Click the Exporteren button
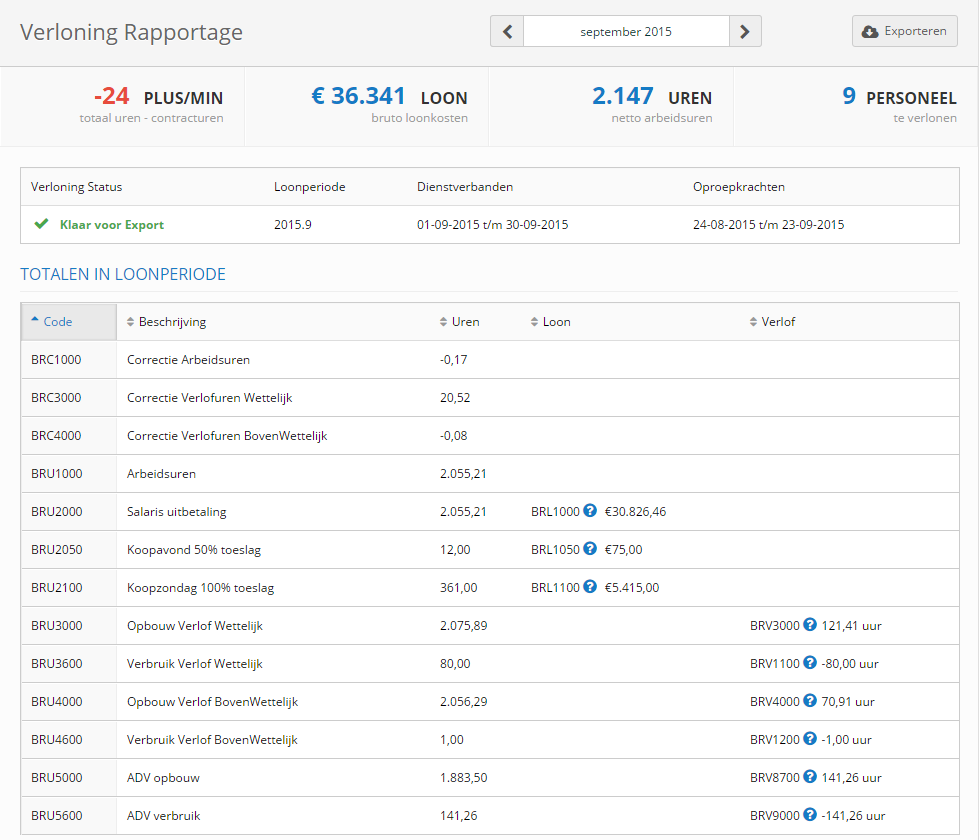Image resolution: width=979 pixels, height=840 pixels. pyautogui.click(x=904, y=31)
